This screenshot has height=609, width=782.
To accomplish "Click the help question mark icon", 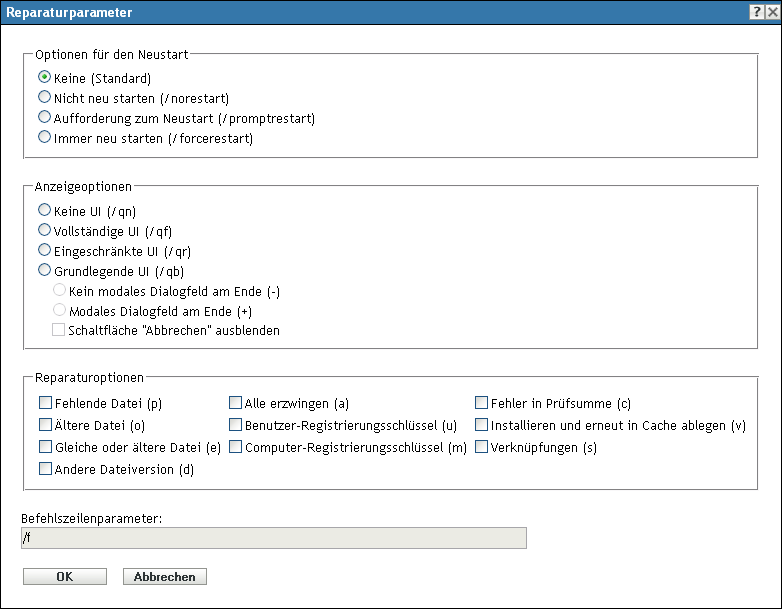I will click(756, 12).
